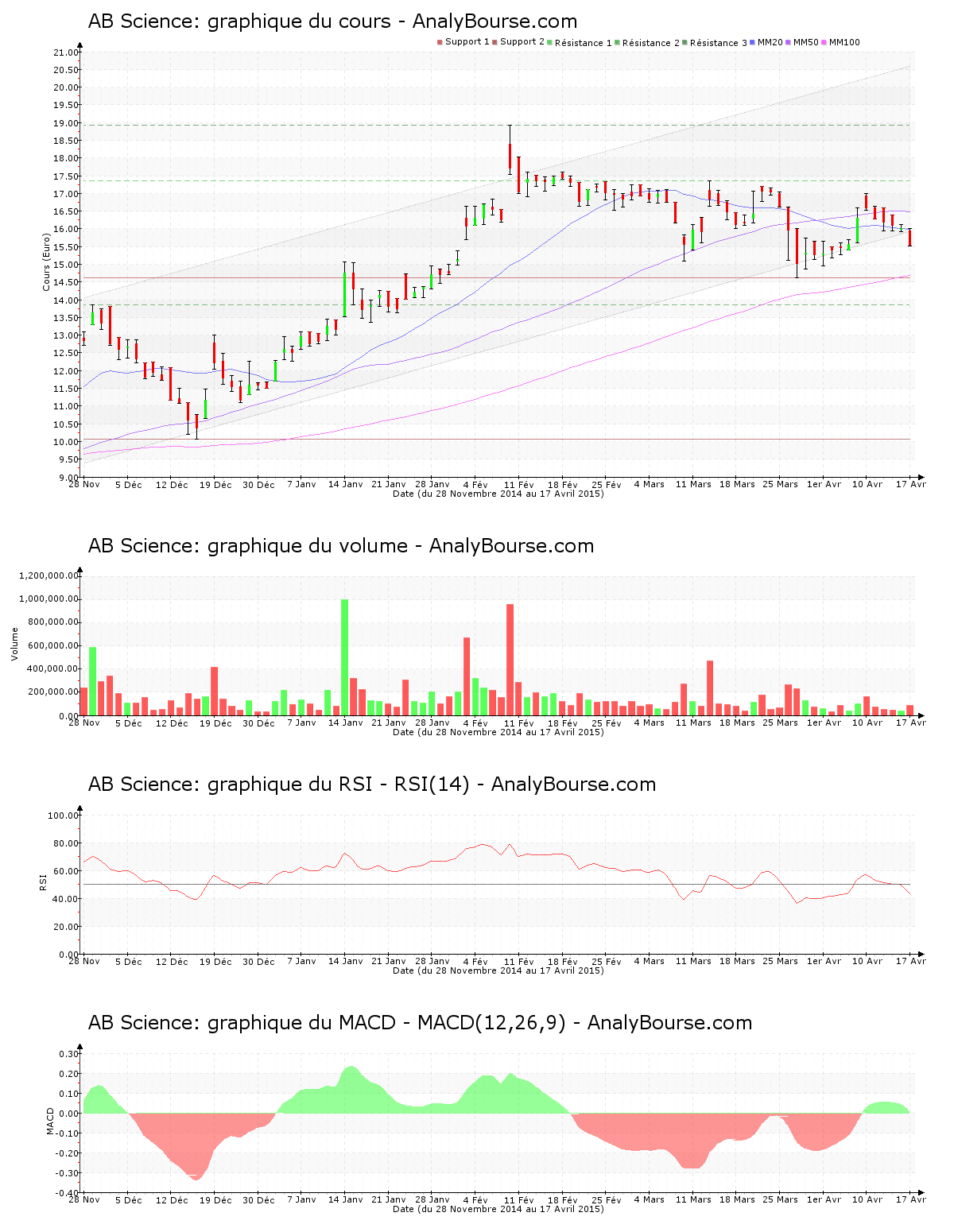The height and width of the screenshot is (1232, 954).
Task: Click the 'AB Science: graphique du cours' title
Action: [x=333, y=21]
